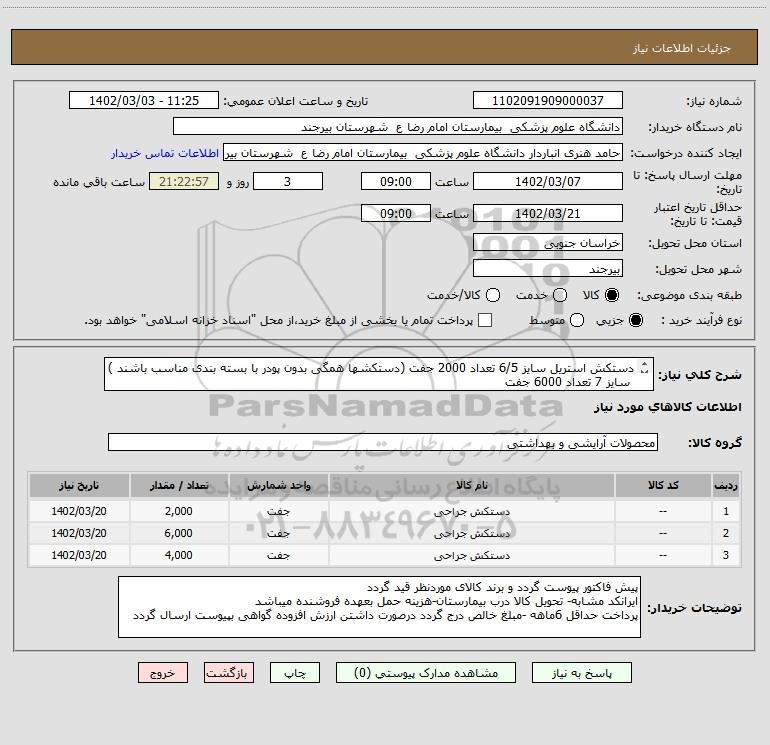770x745 pixels.
Task: Click the buyer organization name field
Action: (398, 126)
